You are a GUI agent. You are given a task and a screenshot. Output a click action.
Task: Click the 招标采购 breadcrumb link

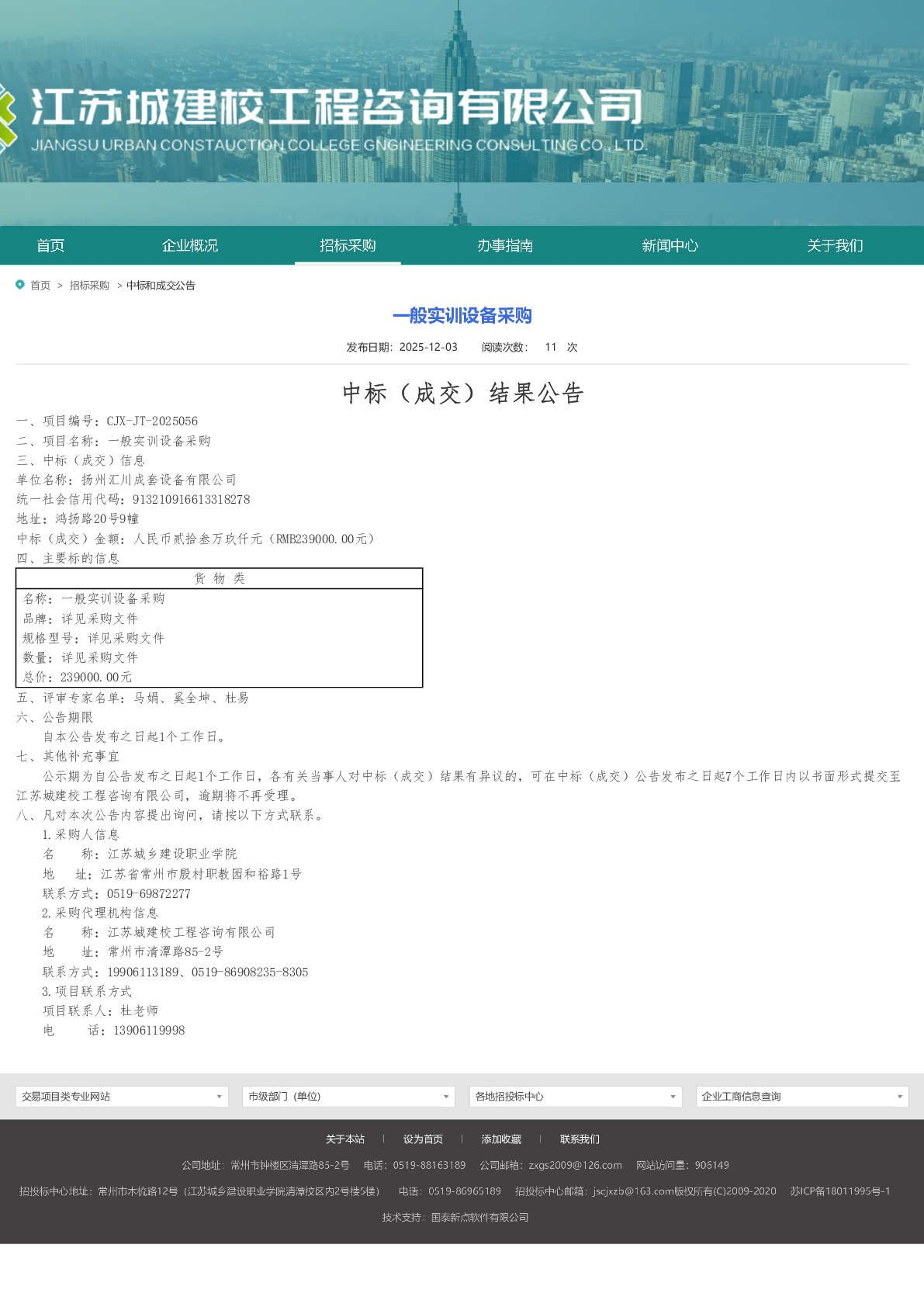[89, 286]
